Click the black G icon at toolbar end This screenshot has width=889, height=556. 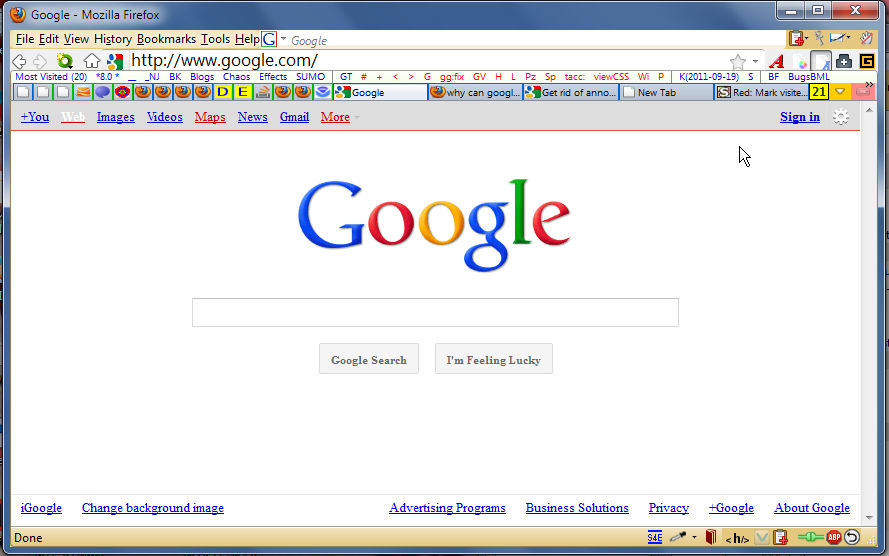tap(866, 61)
